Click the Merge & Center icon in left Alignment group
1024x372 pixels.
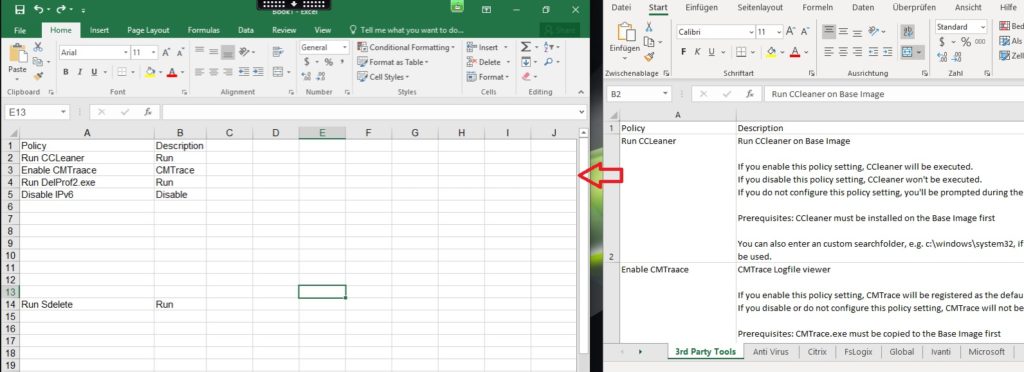[x=278, y=72]
